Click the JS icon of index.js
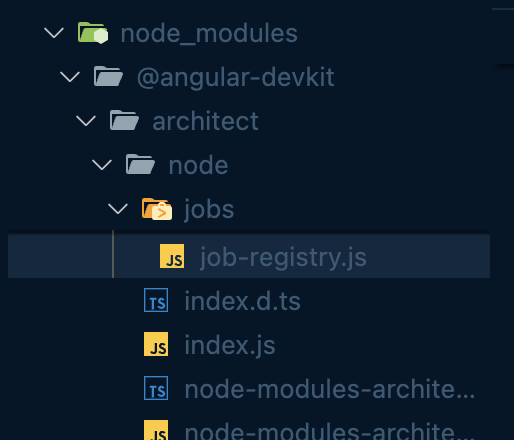This screenshot has height=440, width=514. (156, 344)
